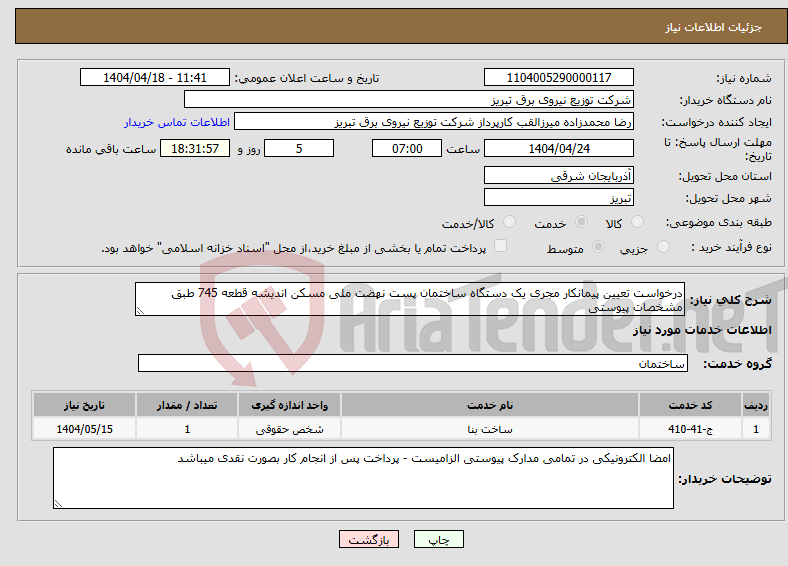Image resolution: width=788 pixels, height=566 pixels.
Task: Click the service code cell ج-41-410
Action: [x=691, y=429]
